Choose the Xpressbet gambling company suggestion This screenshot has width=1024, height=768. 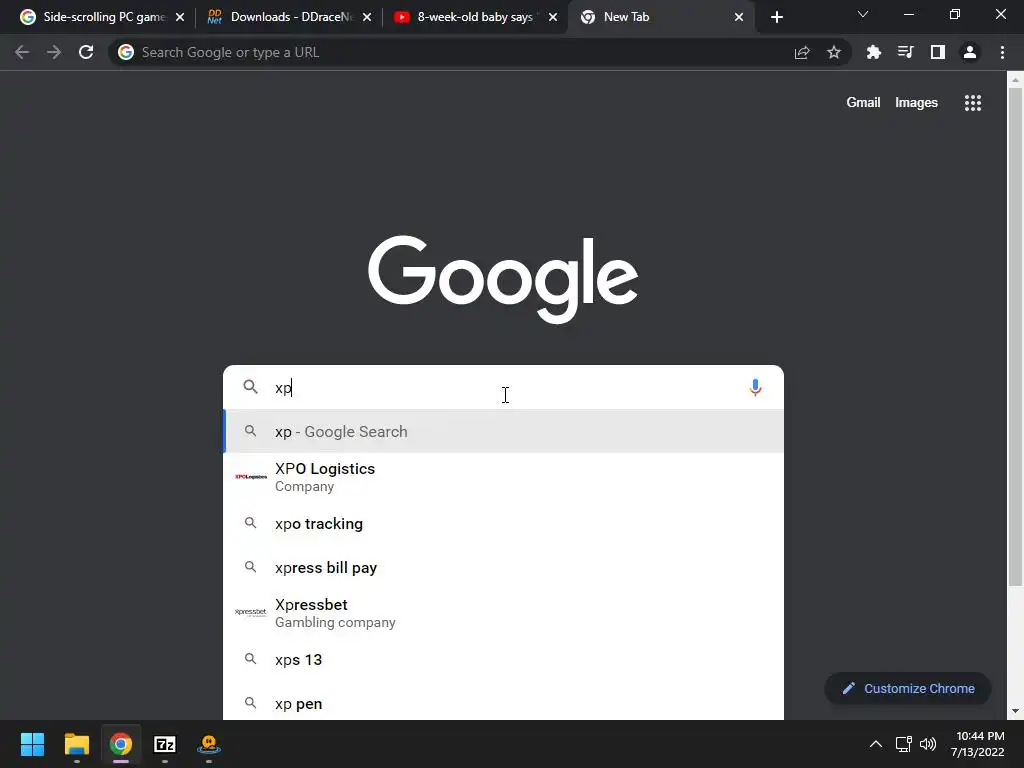[x=503, y=613]
